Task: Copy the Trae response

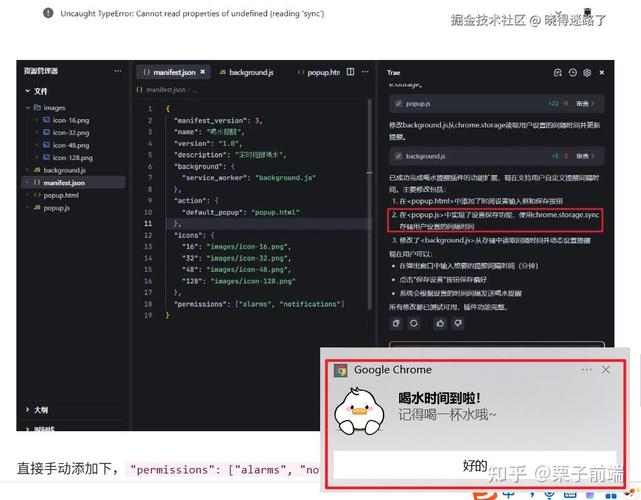Action: pyautogui.click(x=396, y=323)
